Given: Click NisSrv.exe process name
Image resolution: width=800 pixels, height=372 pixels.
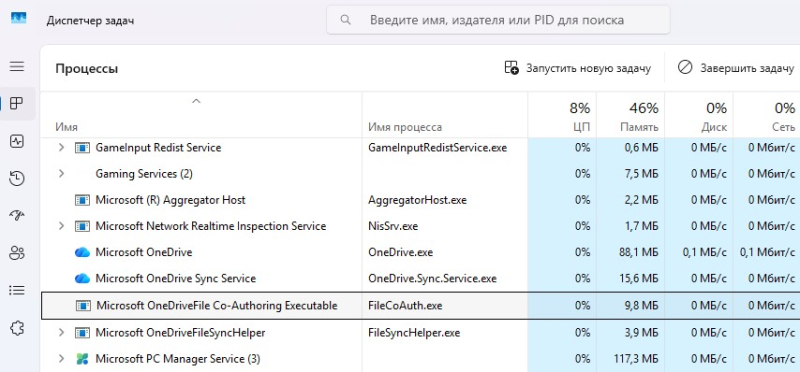Looking at the screenshot, I should pyautogui.click(x=393, y=226).
